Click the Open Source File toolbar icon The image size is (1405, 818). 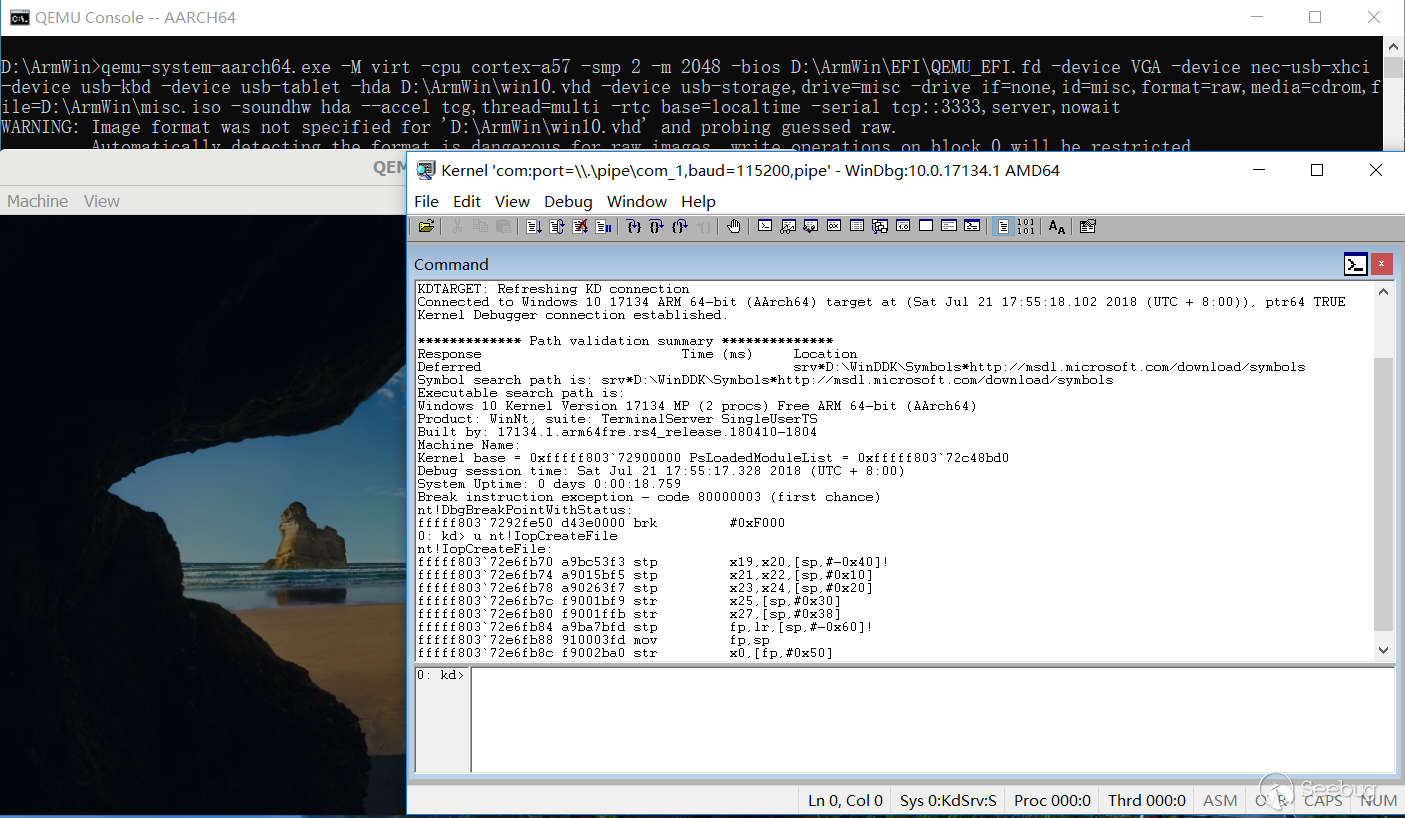point(426,227)
